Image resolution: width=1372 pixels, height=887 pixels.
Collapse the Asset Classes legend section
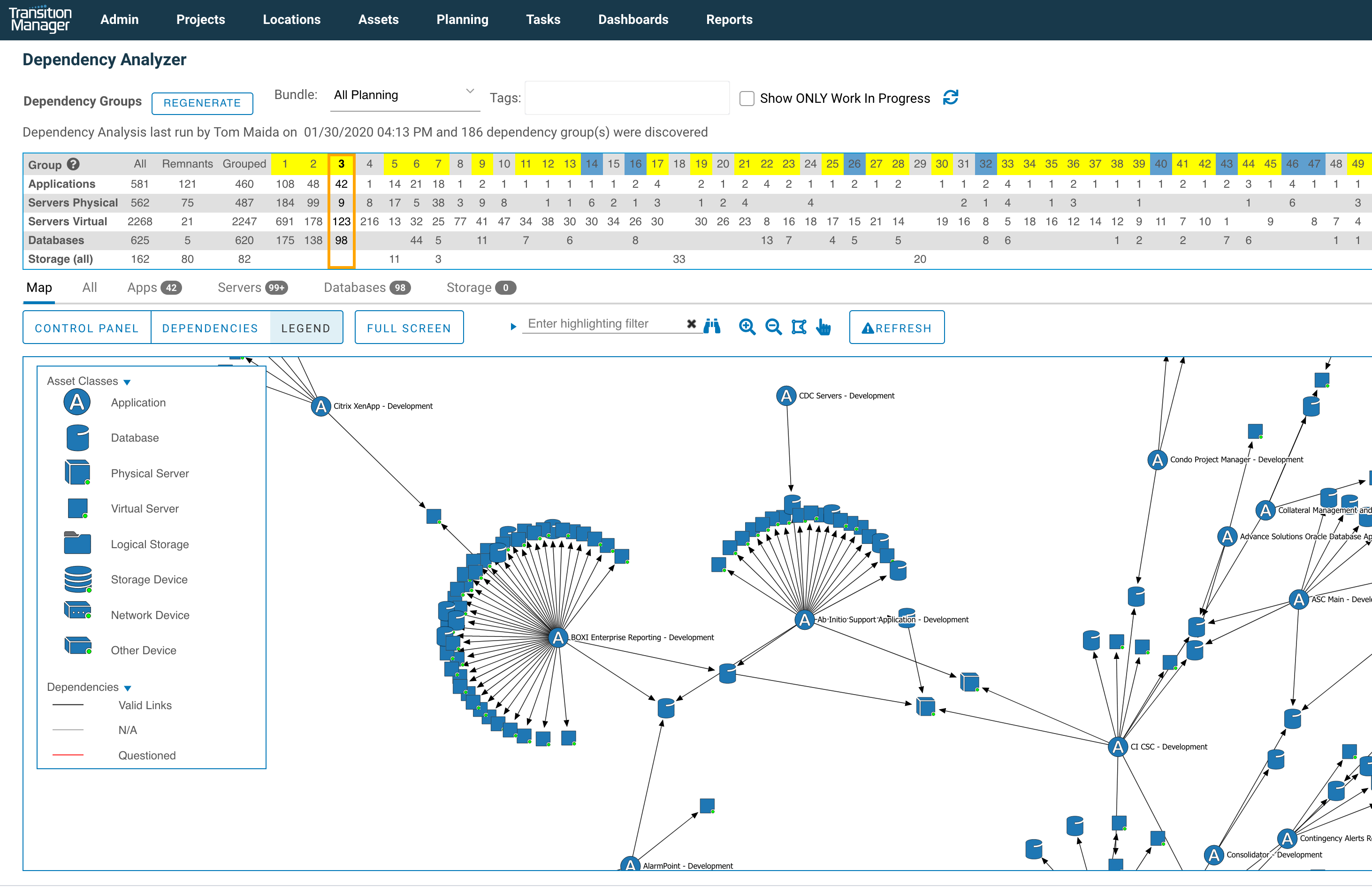click(127, 382)
